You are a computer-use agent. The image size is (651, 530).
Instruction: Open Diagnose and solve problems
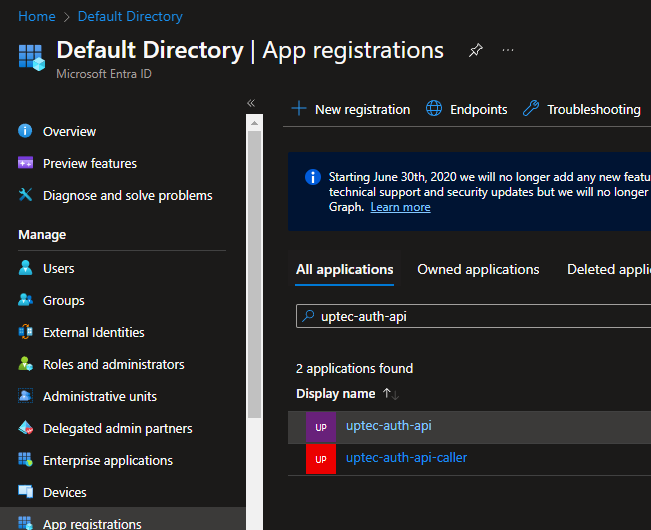click(127, 195)
